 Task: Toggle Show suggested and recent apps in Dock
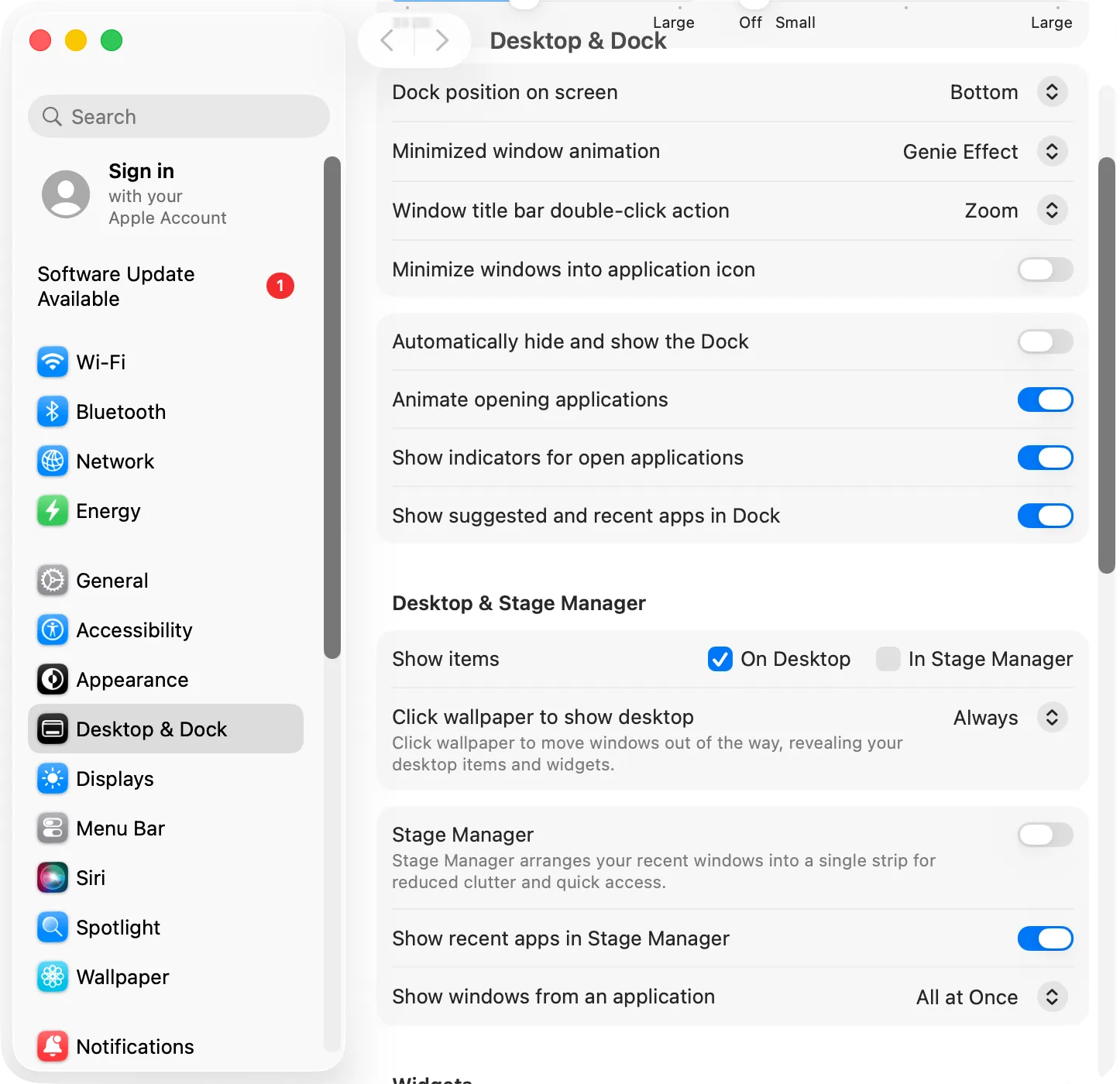point(1045,516)
